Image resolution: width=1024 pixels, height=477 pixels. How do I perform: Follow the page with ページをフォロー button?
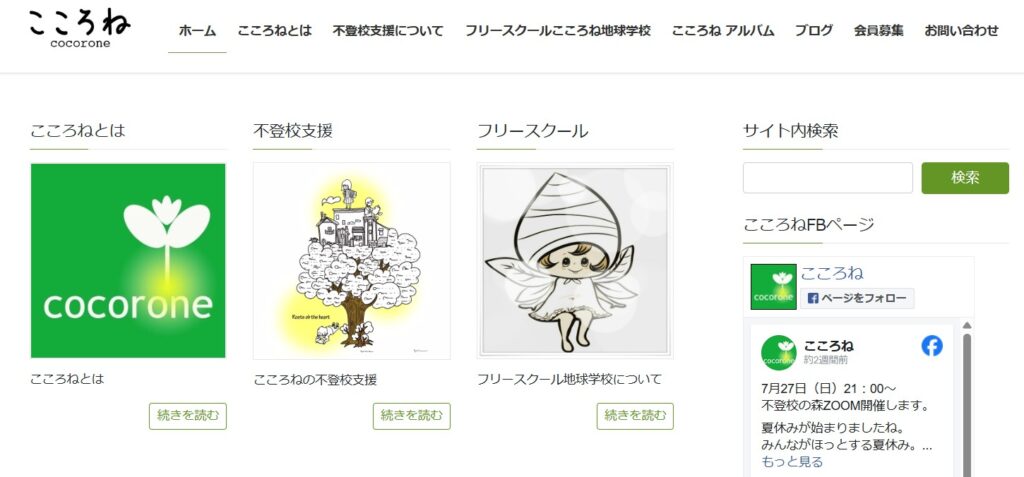pyautogui.click(x=857, y=298)
